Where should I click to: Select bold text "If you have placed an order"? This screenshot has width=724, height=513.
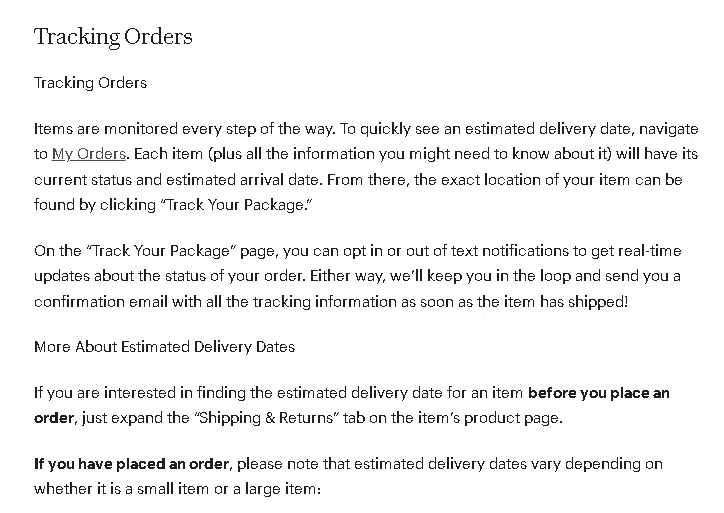[x=132, y=464]
